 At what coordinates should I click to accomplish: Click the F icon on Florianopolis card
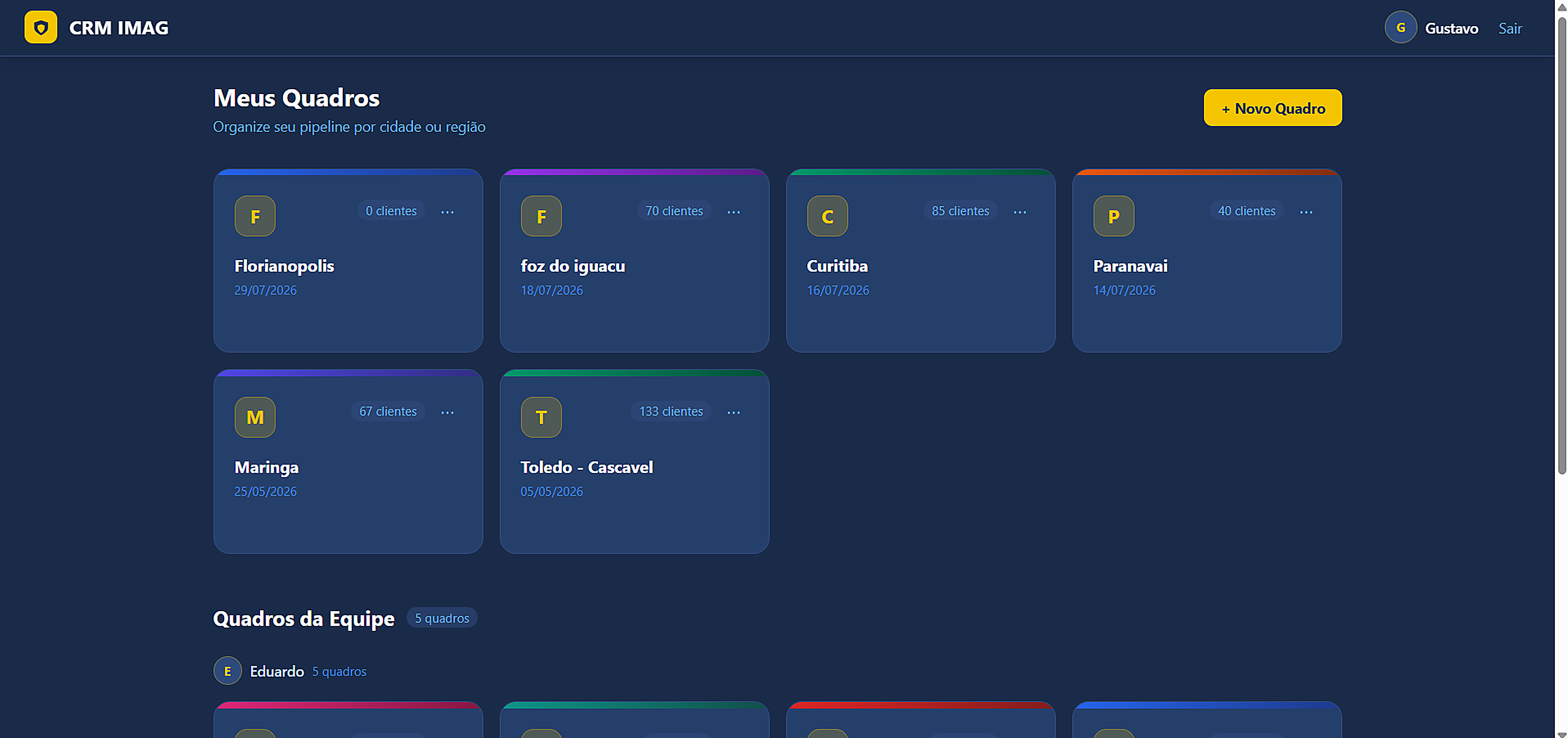click(x=255, y=216)
